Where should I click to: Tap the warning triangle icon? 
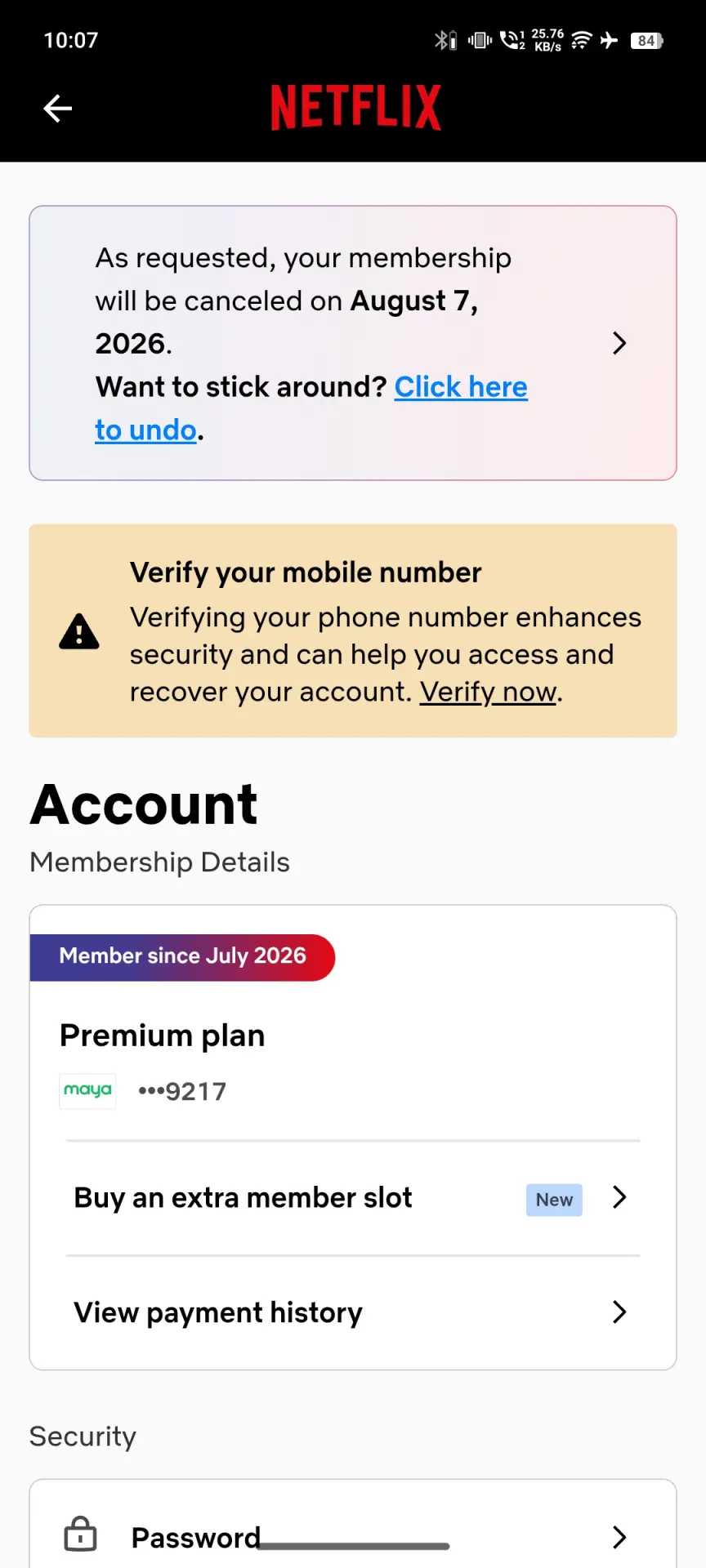pyautogui.click(x=79, y=631)
